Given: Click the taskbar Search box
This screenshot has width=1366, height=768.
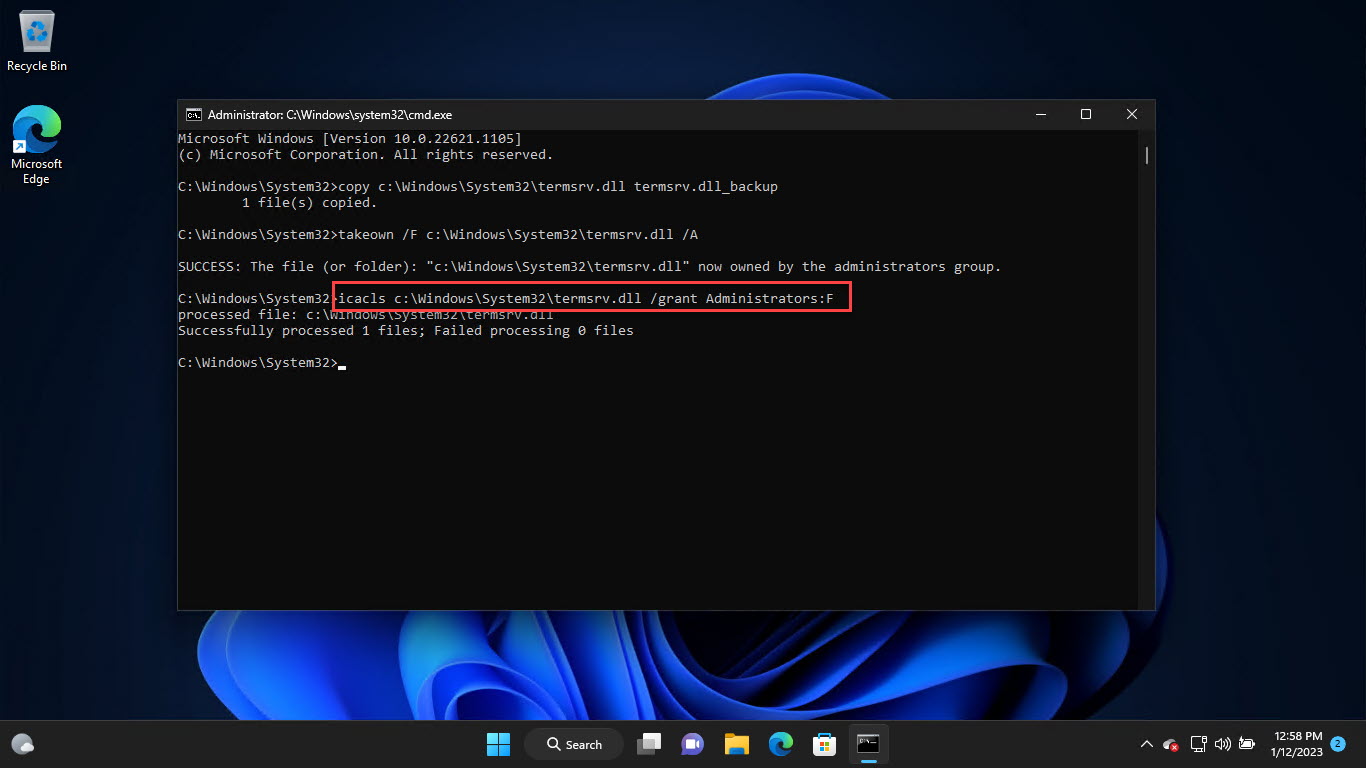Looking at the screenshot, I should click(x=574, y=744).
